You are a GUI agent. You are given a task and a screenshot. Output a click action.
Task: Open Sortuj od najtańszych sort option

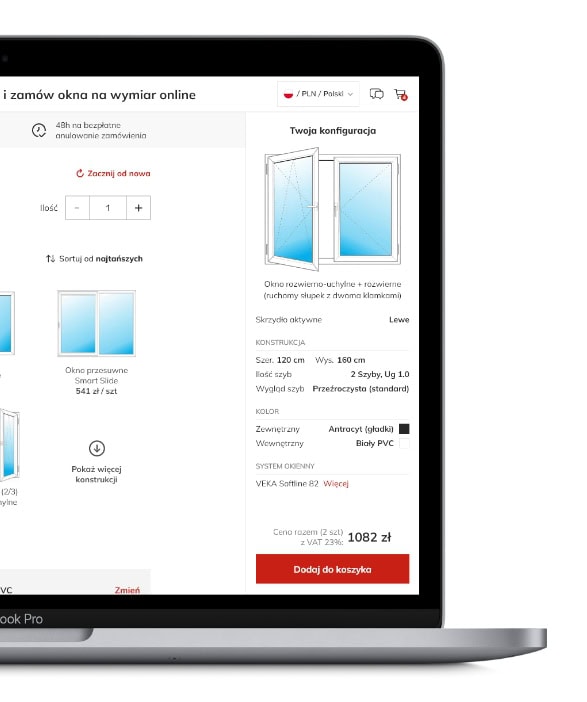[x=101, y=259]
